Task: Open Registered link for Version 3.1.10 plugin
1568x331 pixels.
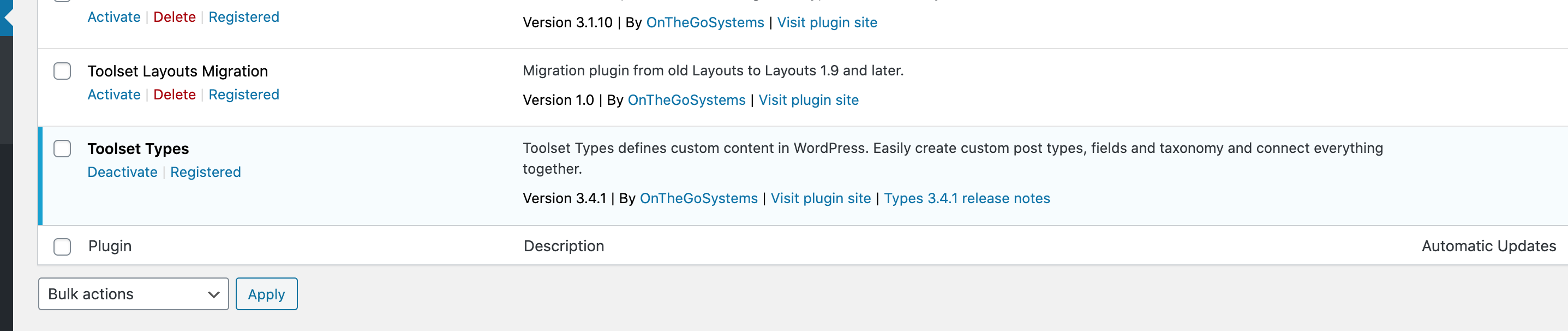Action: click(243, 17)
